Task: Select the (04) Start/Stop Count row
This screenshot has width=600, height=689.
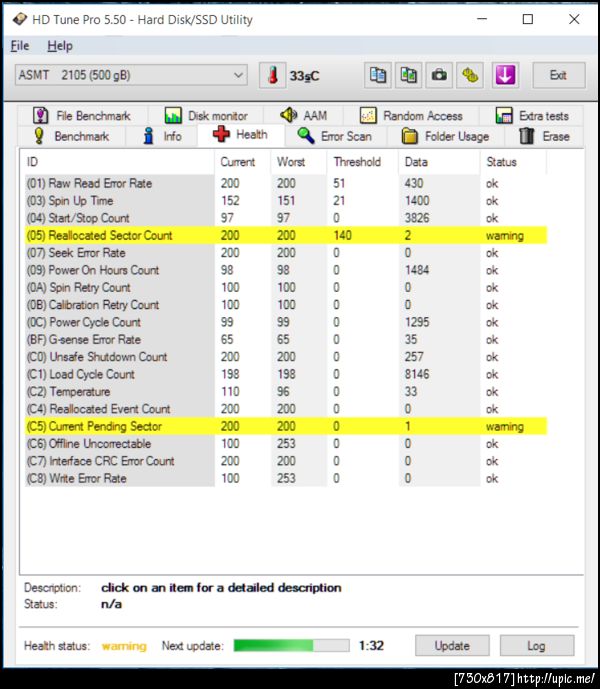Action: (x=286, y=218)
